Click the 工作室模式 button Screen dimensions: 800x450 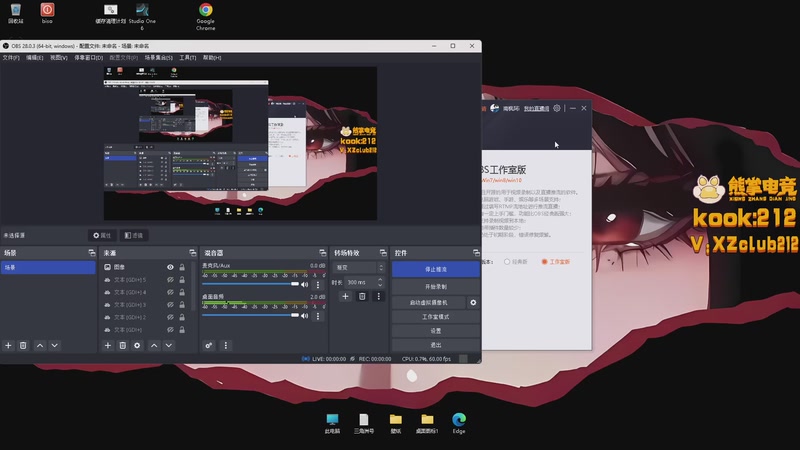pos(436,317)
